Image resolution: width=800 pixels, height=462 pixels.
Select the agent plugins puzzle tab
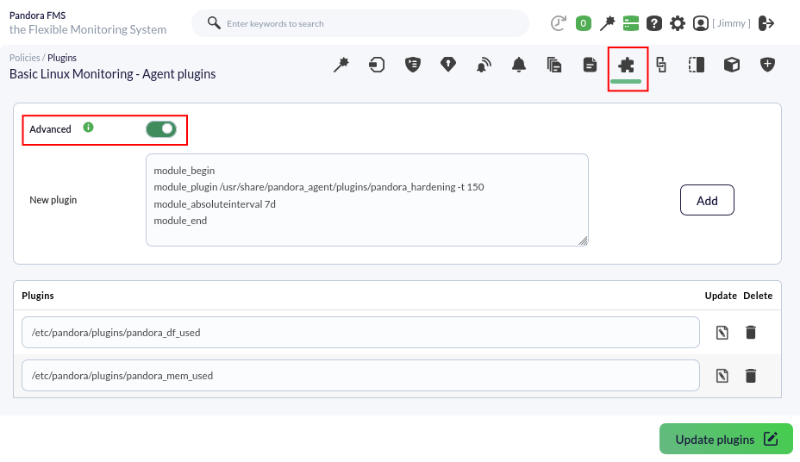[x=626, y=65]
